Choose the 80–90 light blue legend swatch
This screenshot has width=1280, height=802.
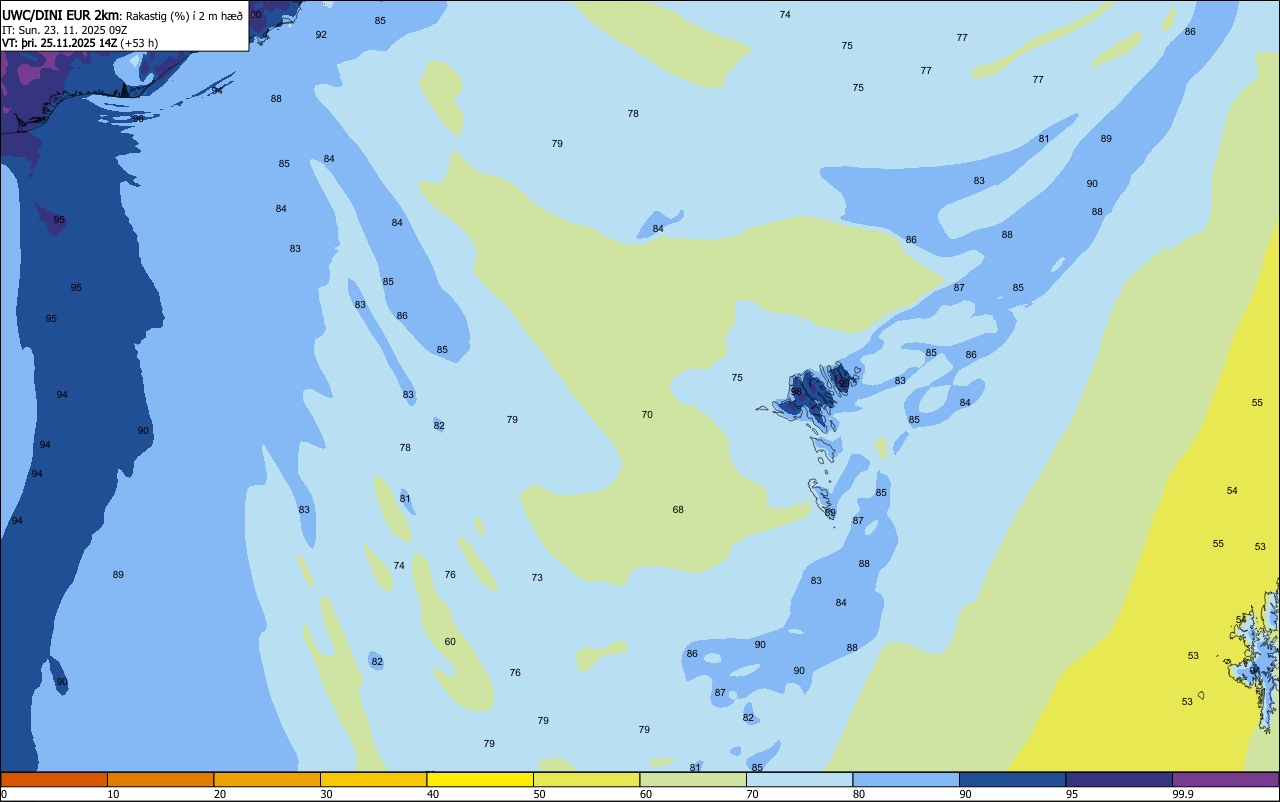point(906,779)
